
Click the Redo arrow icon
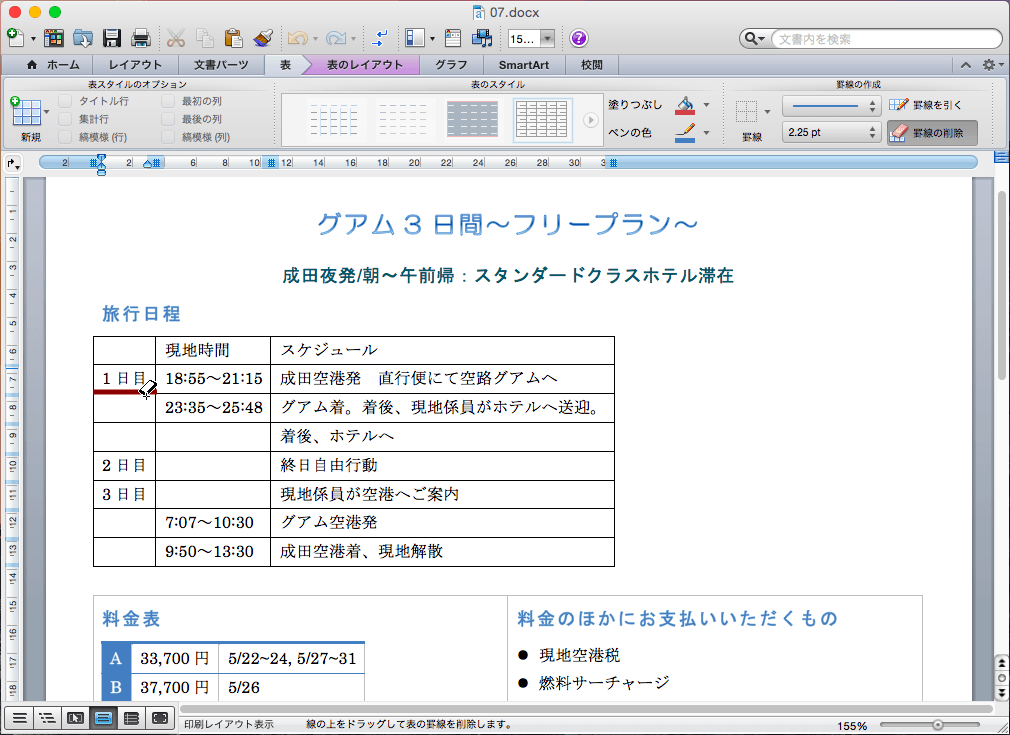(336, 39)
